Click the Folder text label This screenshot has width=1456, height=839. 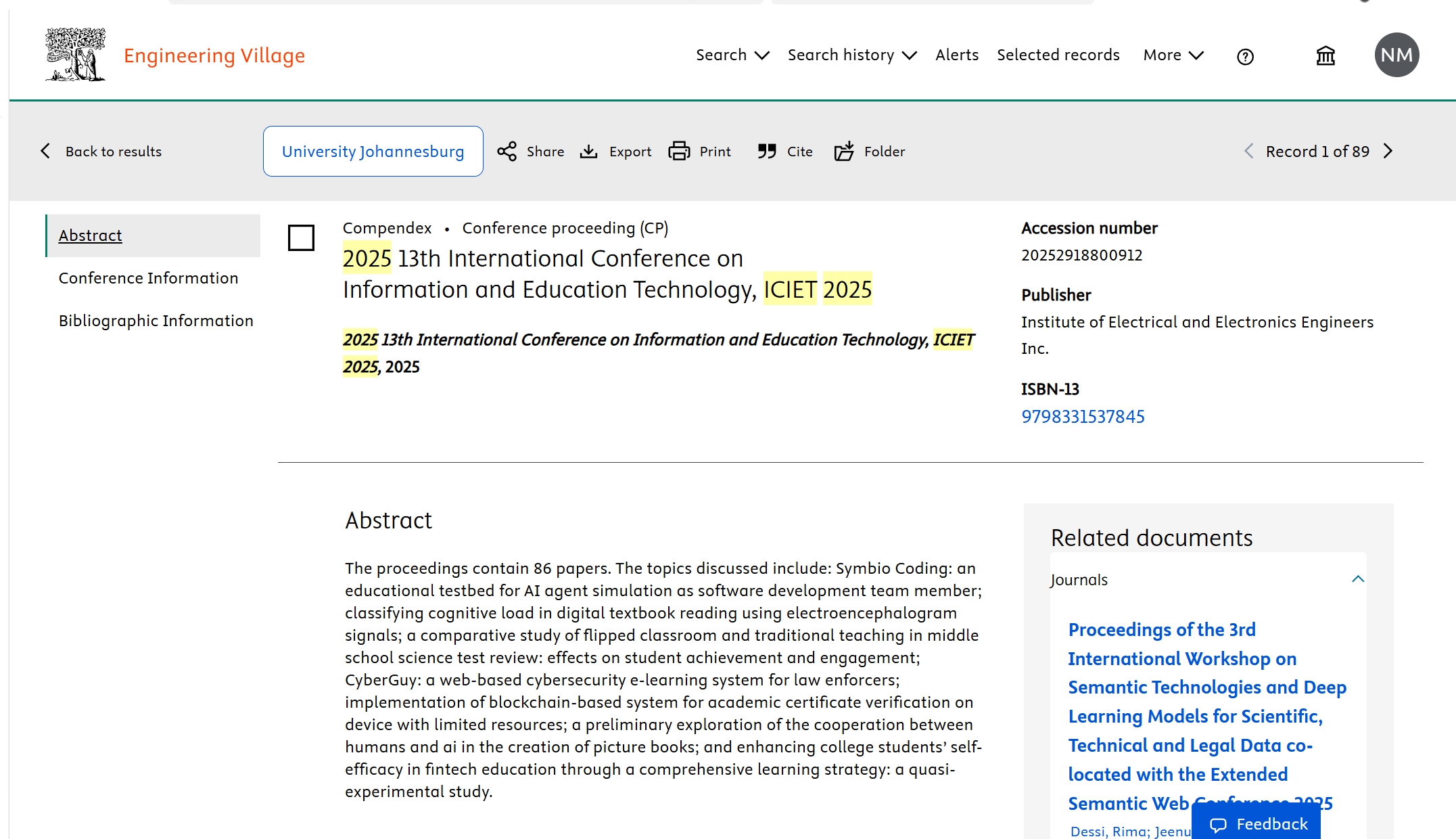[884, 151]
